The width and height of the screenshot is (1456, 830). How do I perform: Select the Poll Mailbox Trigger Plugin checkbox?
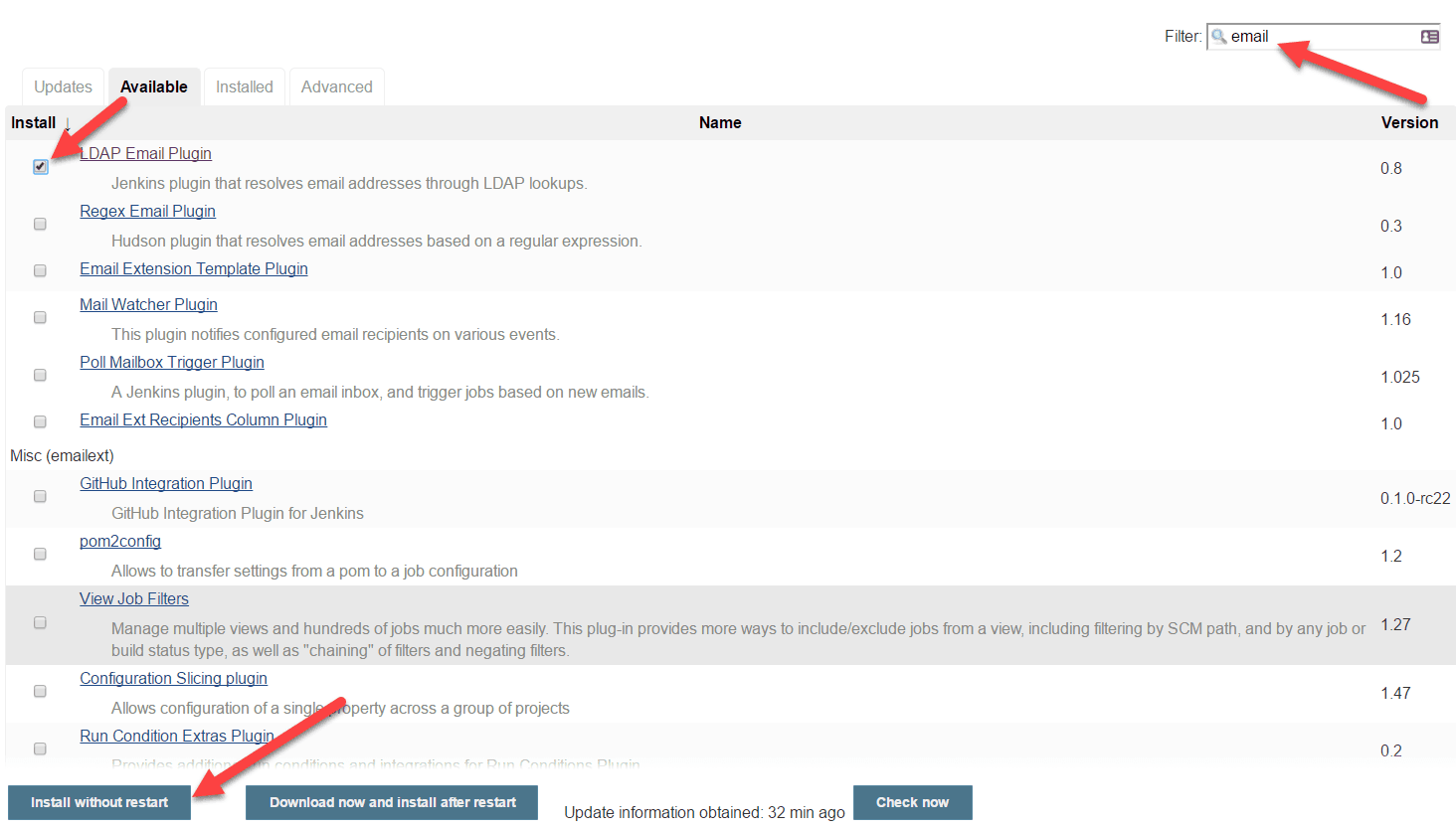click(40, 375)
